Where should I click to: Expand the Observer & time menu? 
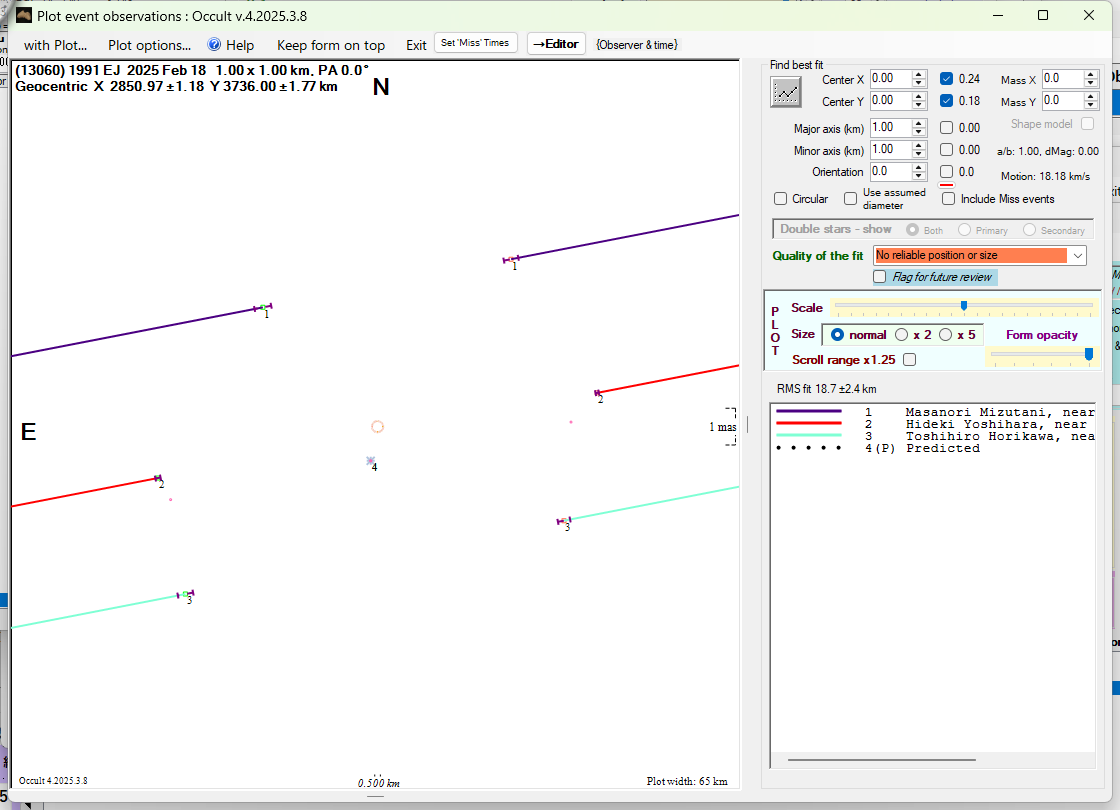point(636,45)
